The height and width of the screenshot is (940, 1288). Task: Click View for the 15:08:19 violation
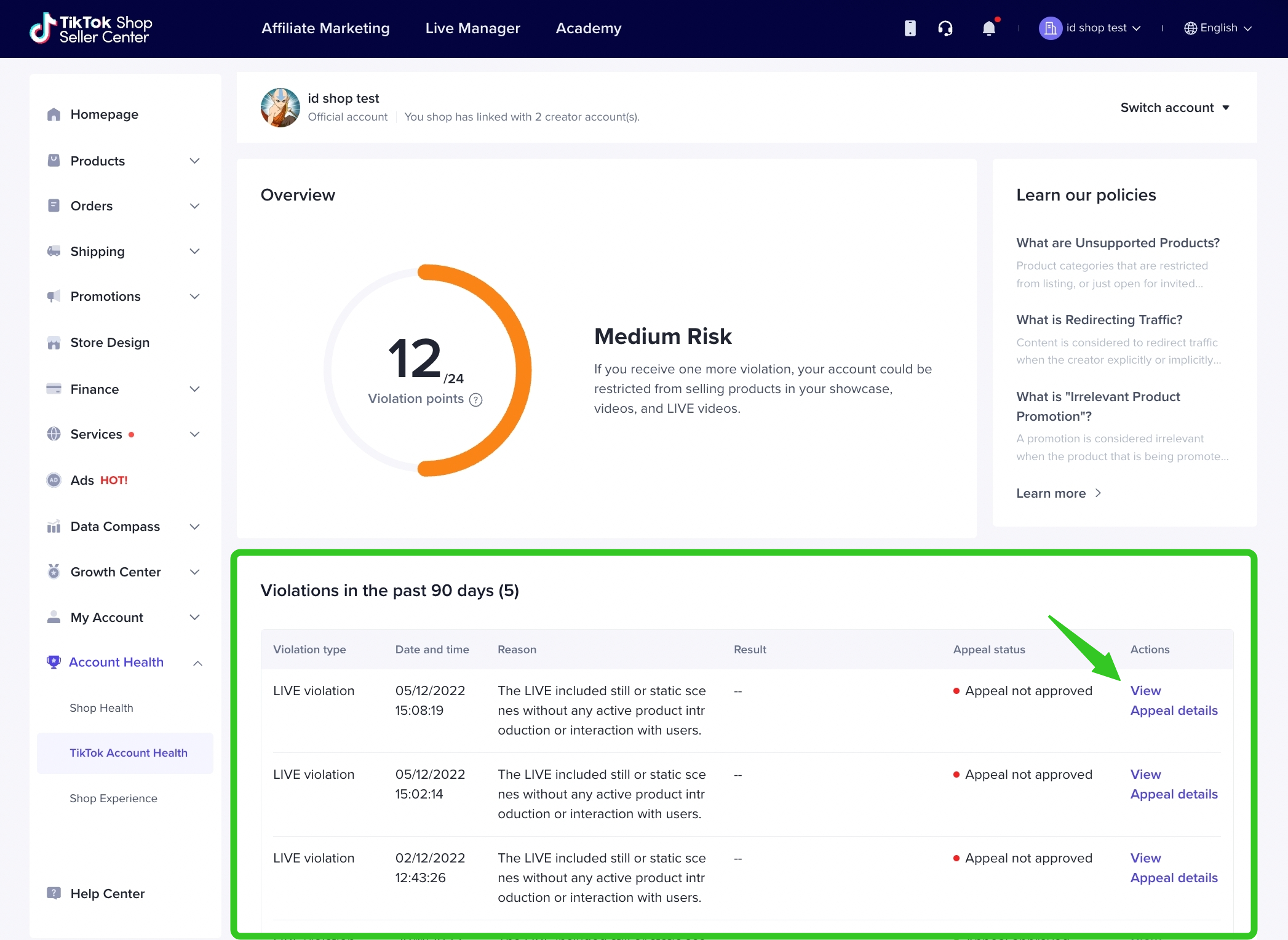coord(1145,691)
